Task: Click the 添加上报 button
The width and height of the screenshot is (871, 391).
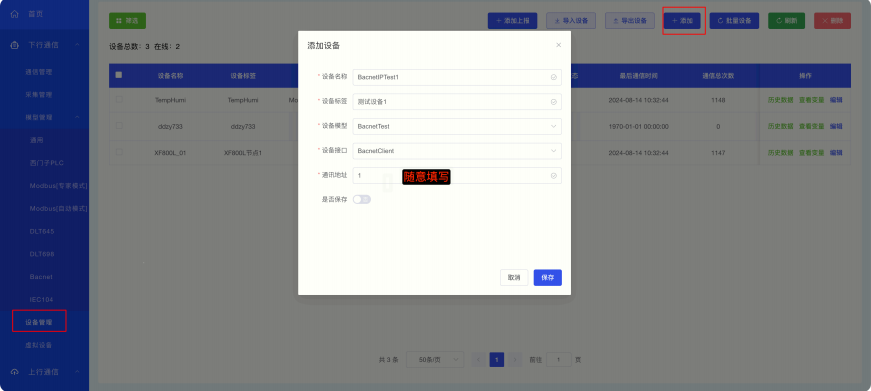Action: click(512, 21)
